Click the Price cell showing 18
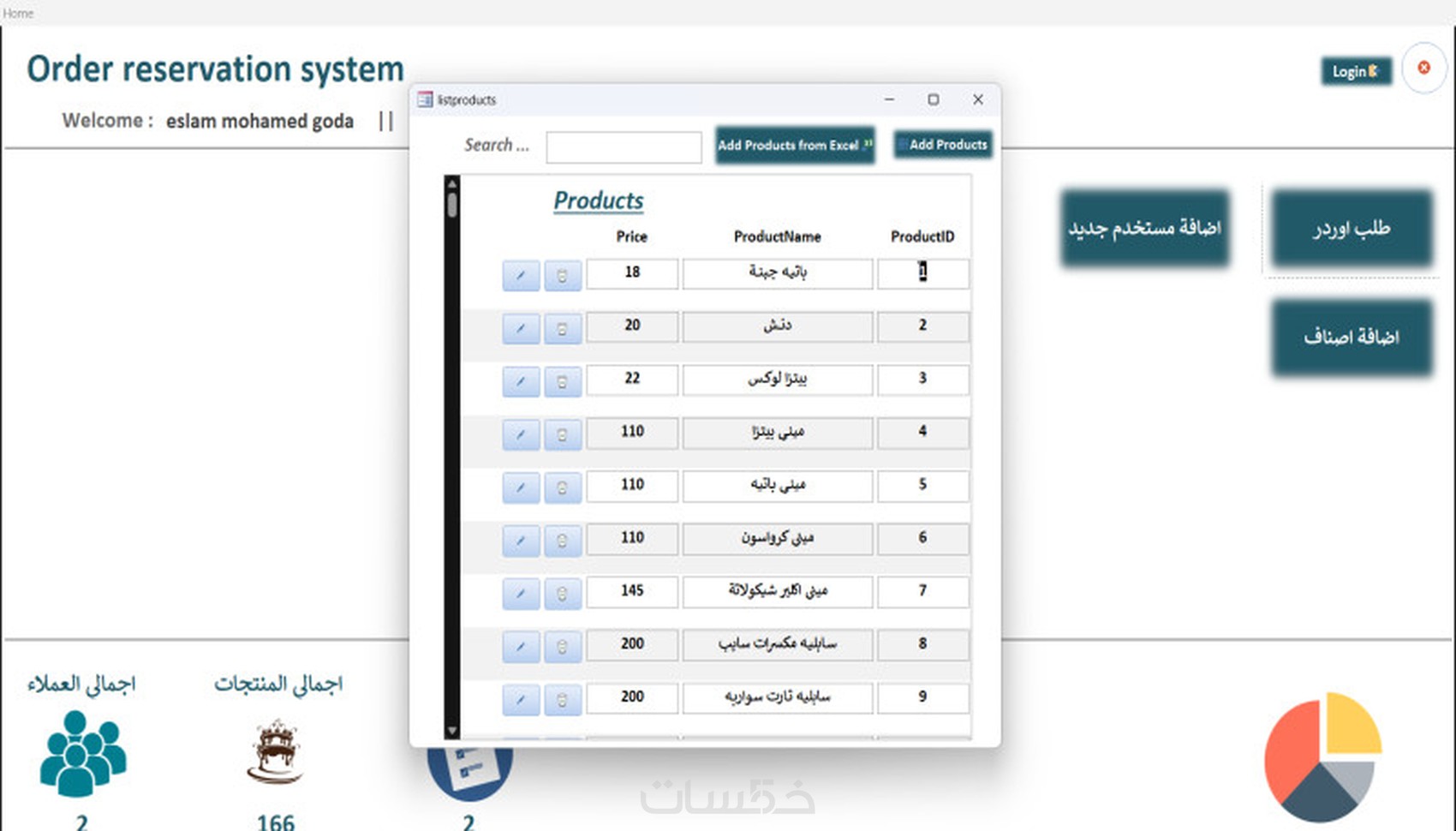Viewport: 1456px width, 831px height. pyautogui.click(x=632, y=273)
